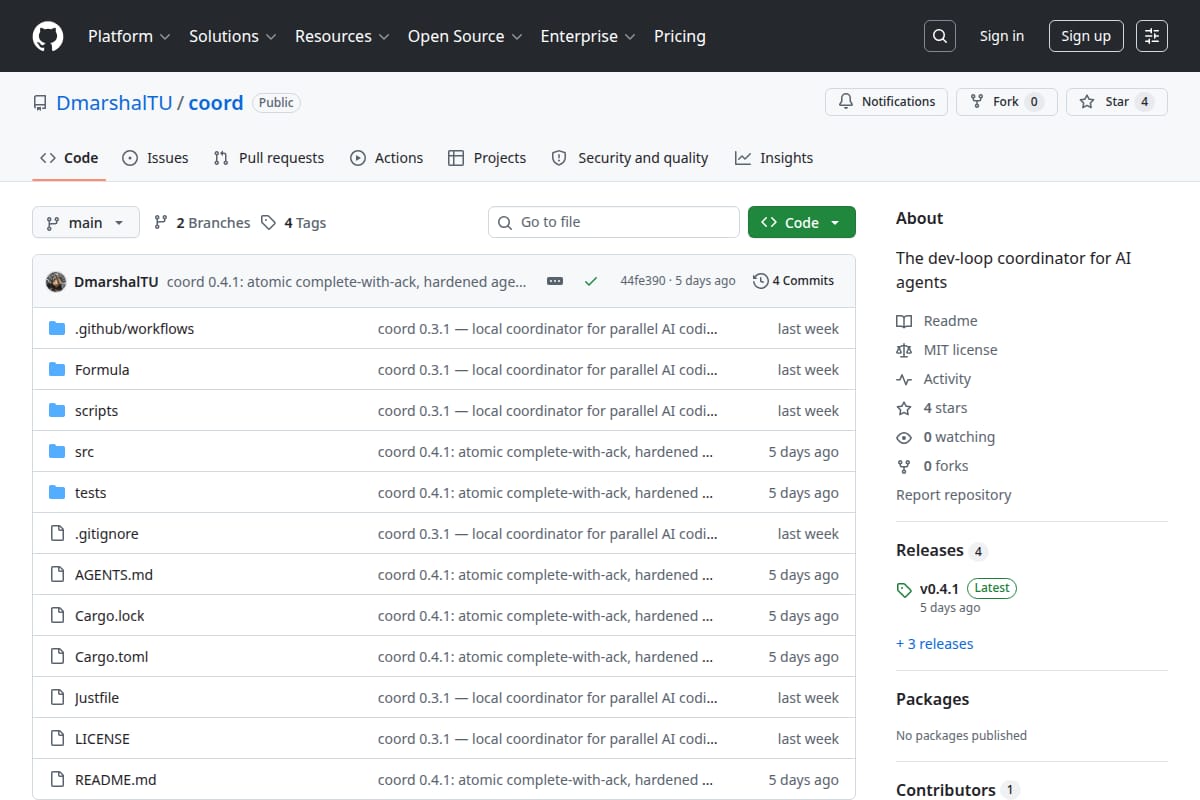Viewport: 1200px width, 800px height.
Task: Open Cargo.toml file name
Action: pyautogui.click(x=111, y=657)
